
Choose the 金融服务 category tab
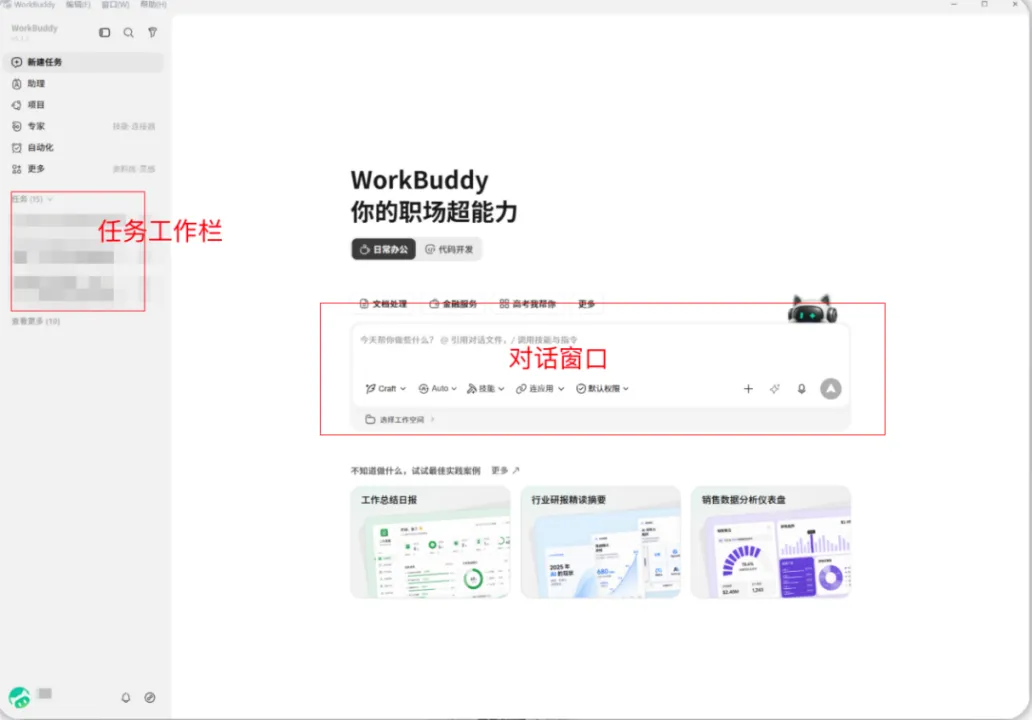pos(453,303)
